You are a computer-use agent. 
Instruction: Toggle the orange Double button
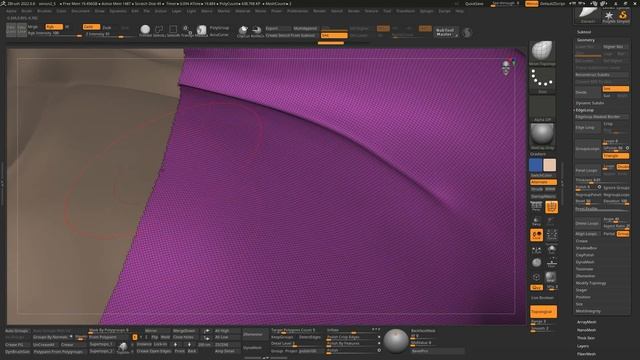point(623,167)
